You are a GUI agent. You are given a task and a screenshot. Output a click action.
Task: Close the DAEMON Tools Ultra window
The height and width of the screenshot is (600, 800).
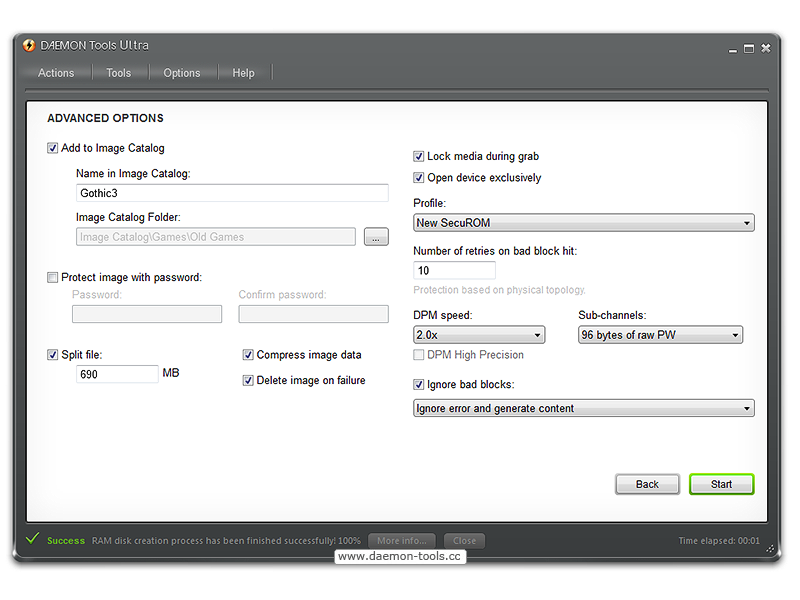pyautogui.click(x=766, y=48)
